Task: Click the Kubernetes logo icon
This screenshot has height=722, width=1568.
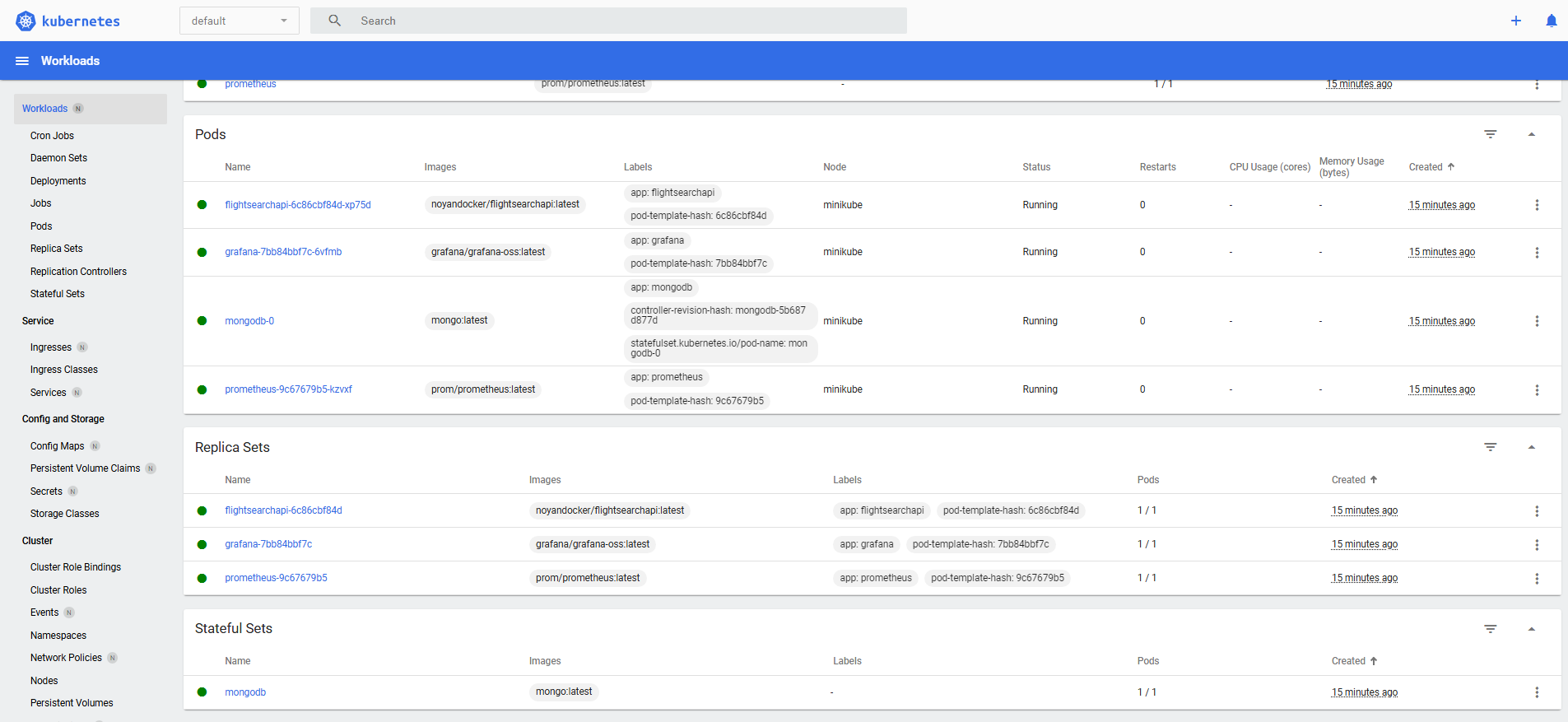Action: coord(26,21)
